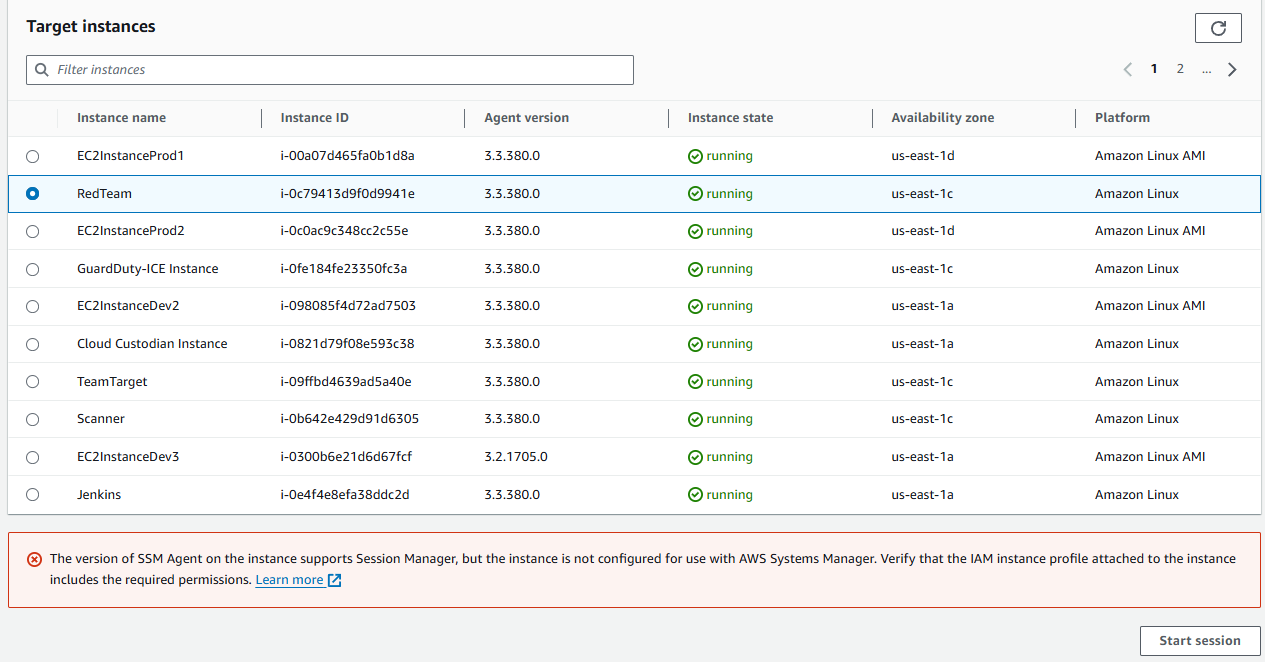Click agent version 3.2.1705.0
Screen dimensions: 1265x662
515,457
